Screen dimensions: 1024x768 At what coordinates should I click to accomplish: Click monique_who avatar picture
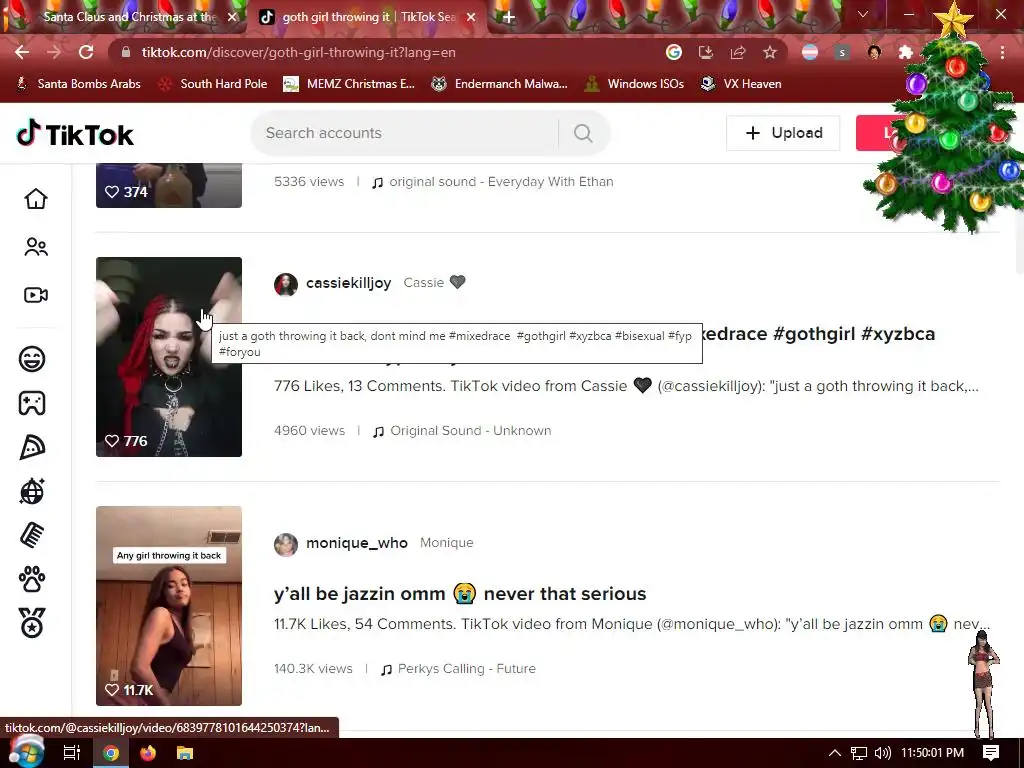[285, 544]
